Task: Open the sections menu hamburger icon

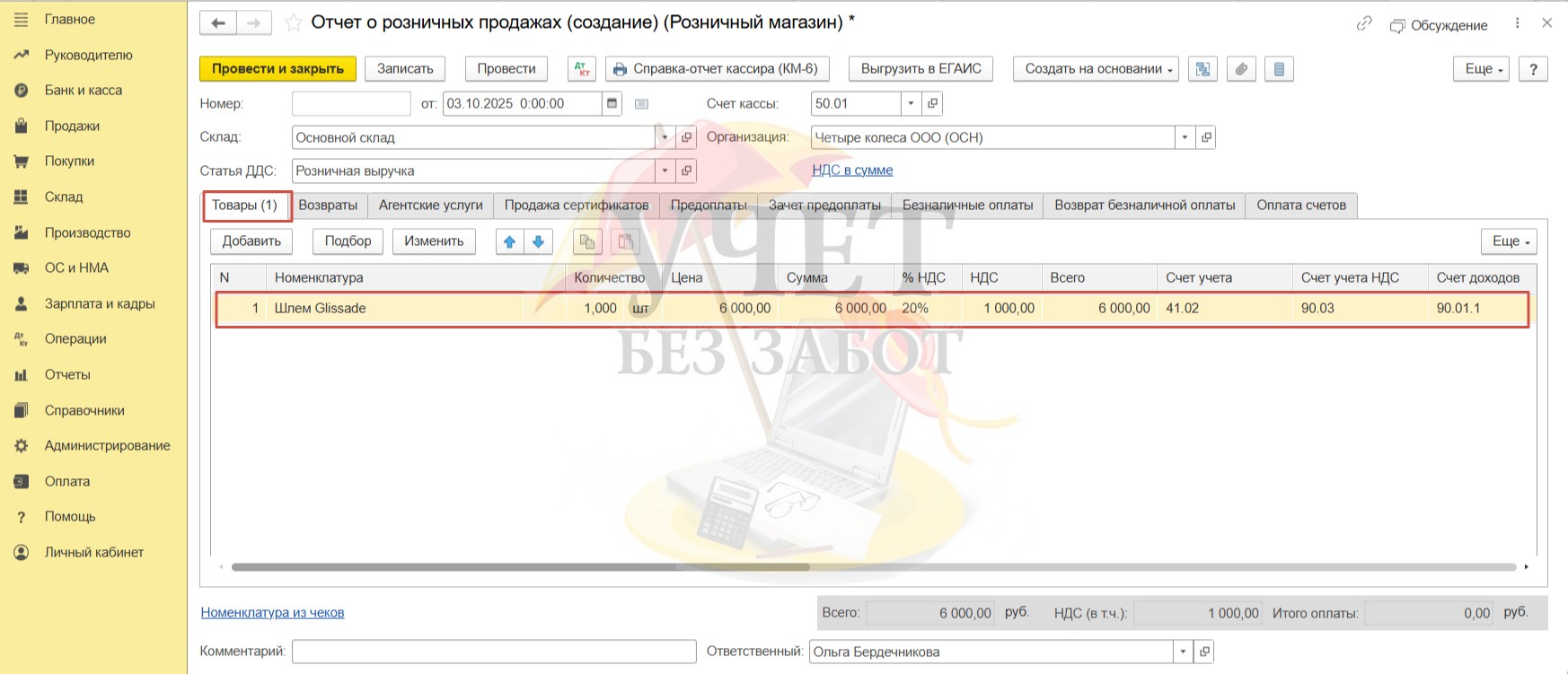Action: click(21, 19)
